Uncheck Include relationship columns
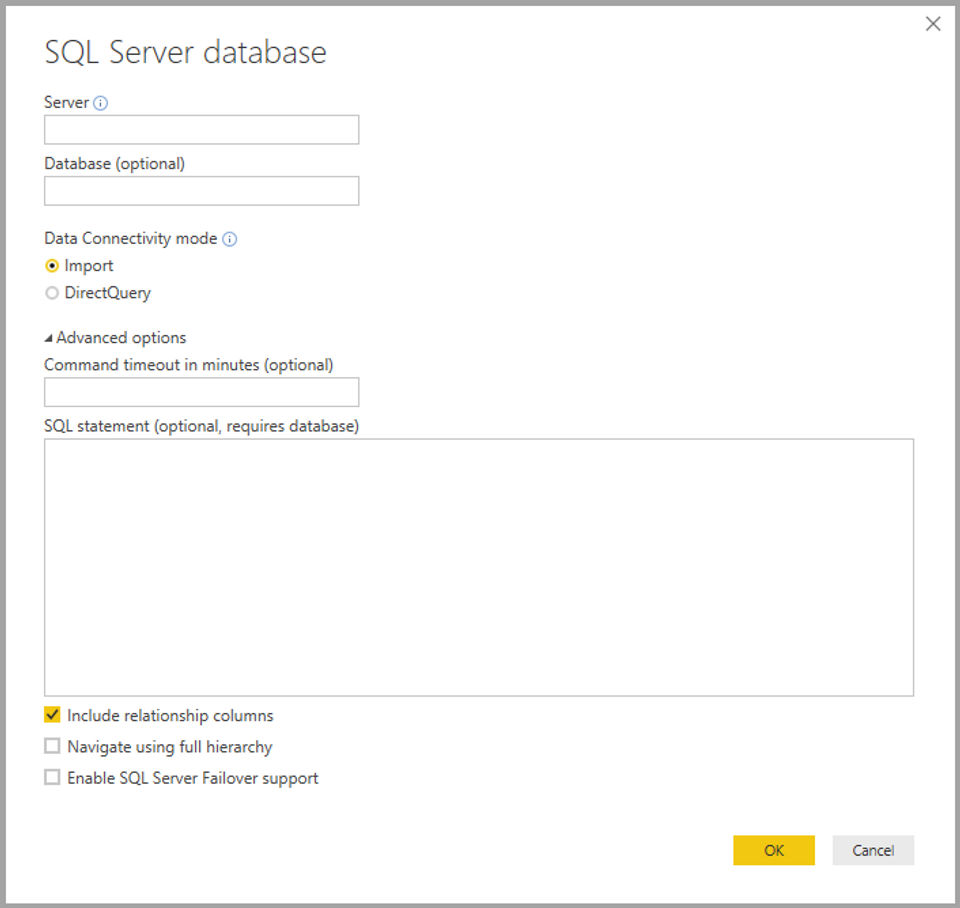 coord(53,716)
